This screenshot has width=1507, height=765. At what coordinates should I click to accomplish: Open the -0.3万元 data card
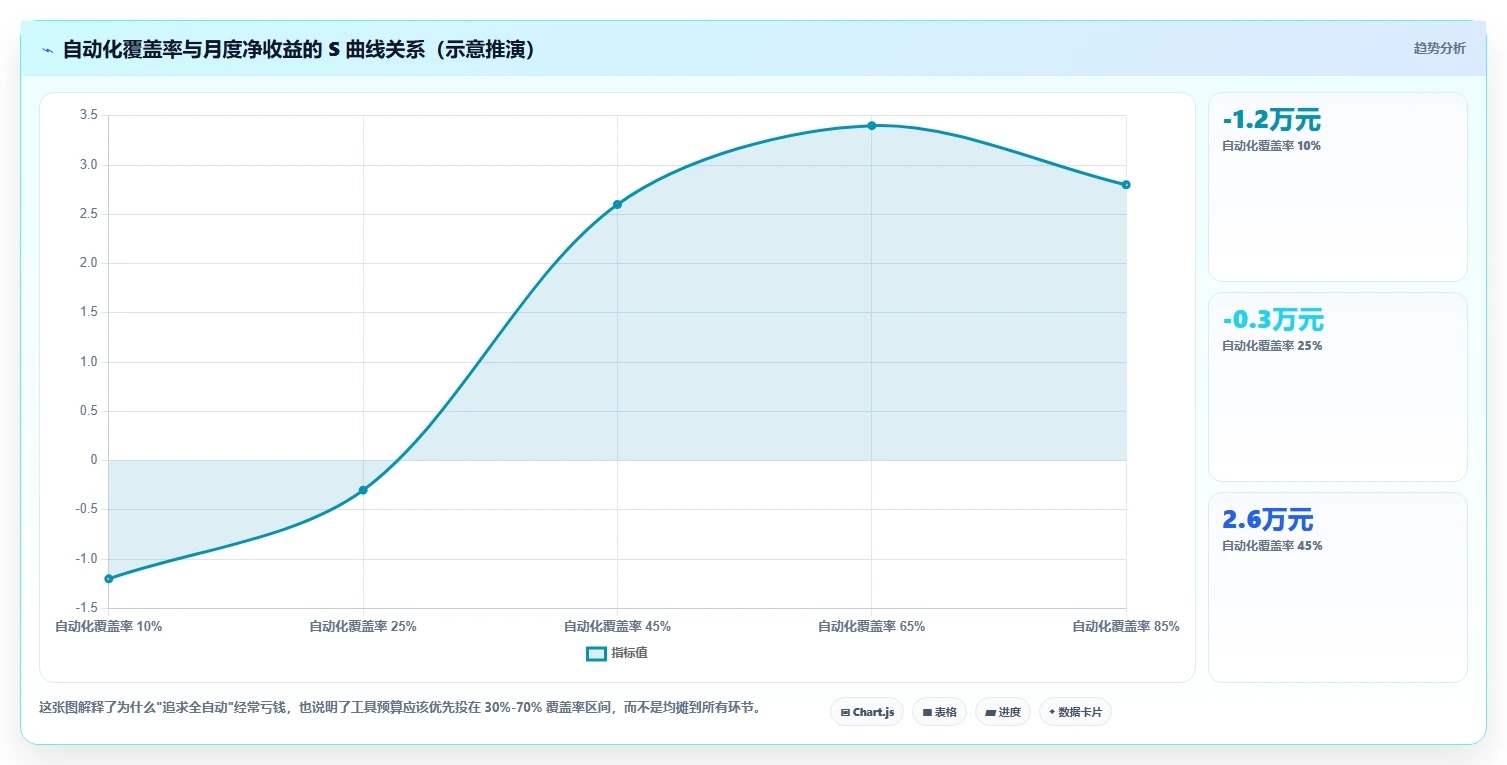1338,387
